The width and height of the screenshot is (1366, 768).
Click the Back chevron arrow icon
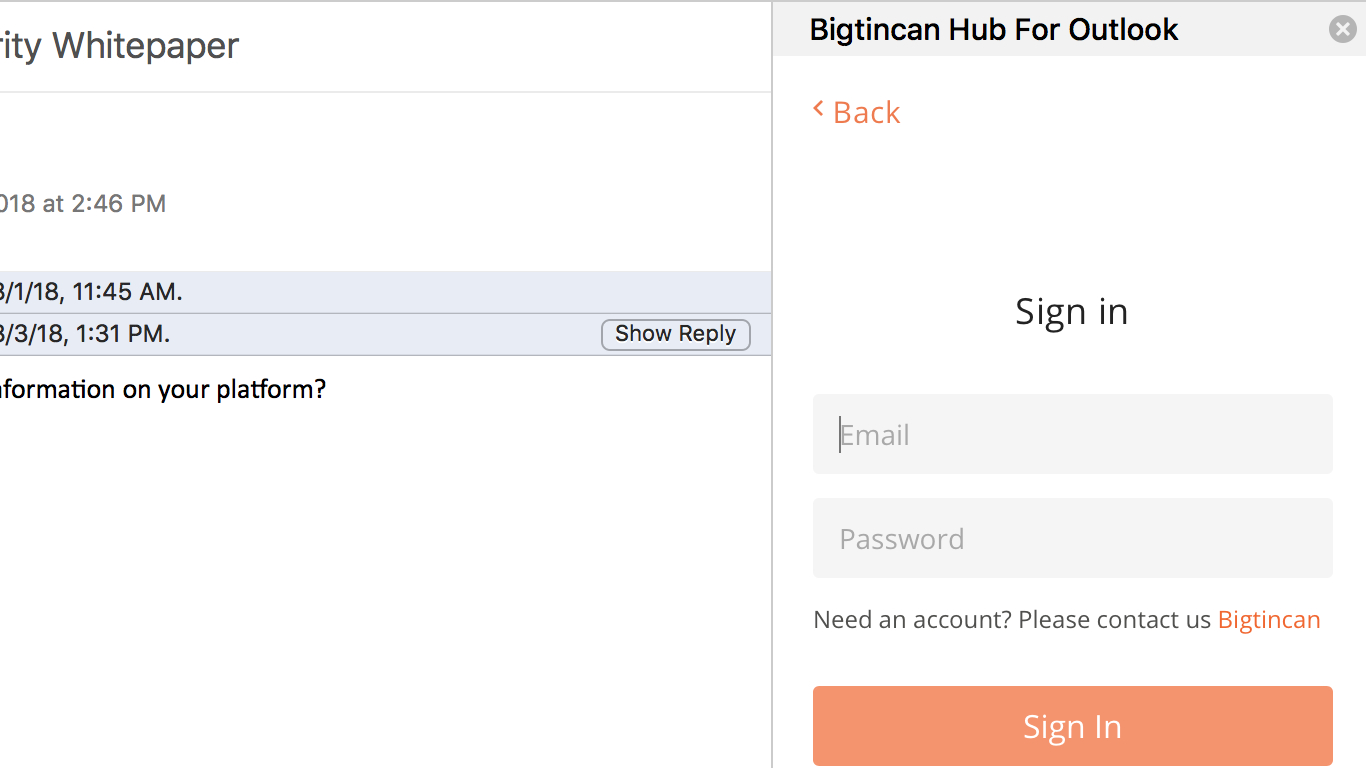pos(818,109)
